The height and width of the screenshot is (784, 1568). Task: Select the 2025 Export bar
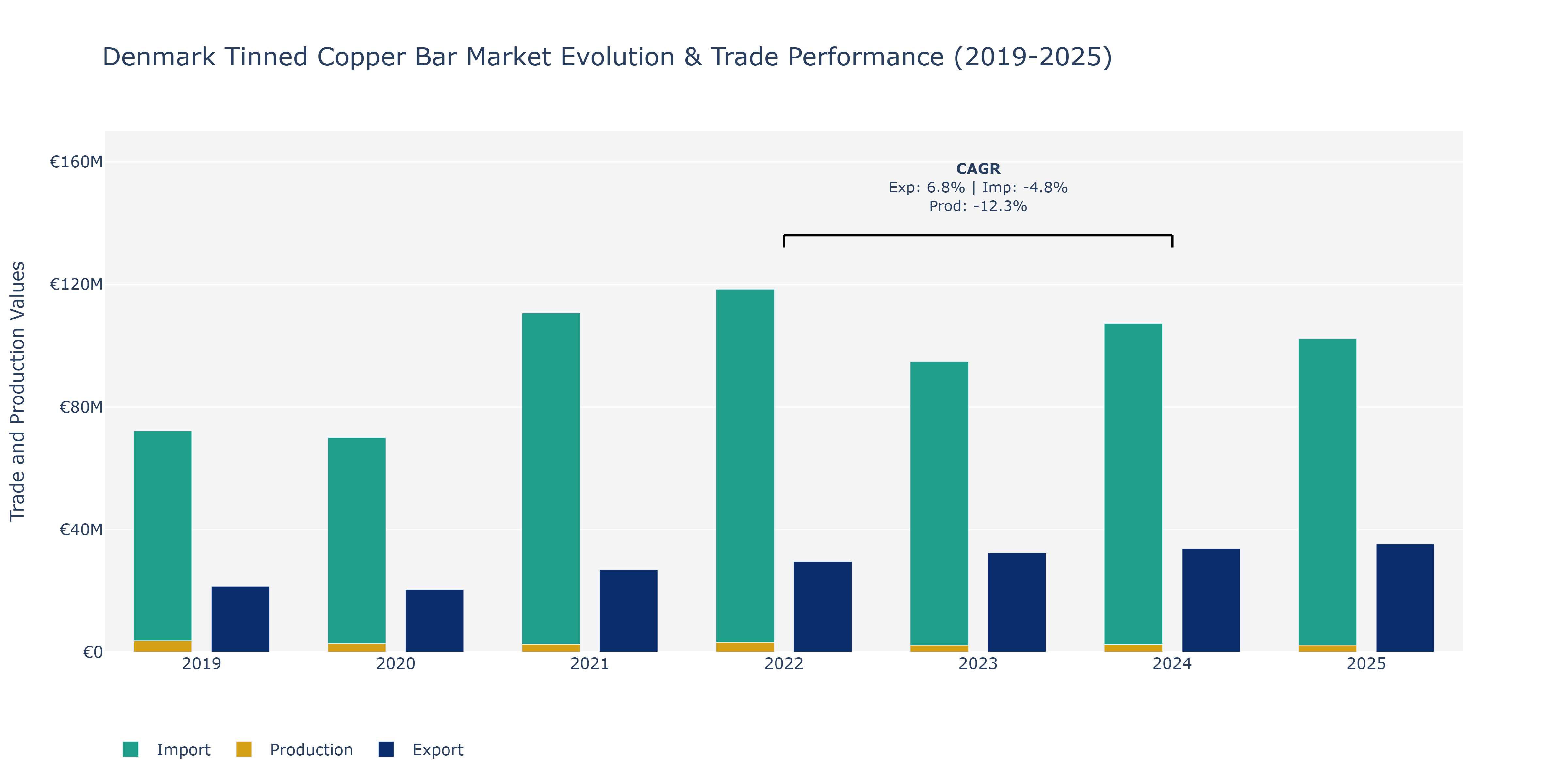click(1405, 598)
